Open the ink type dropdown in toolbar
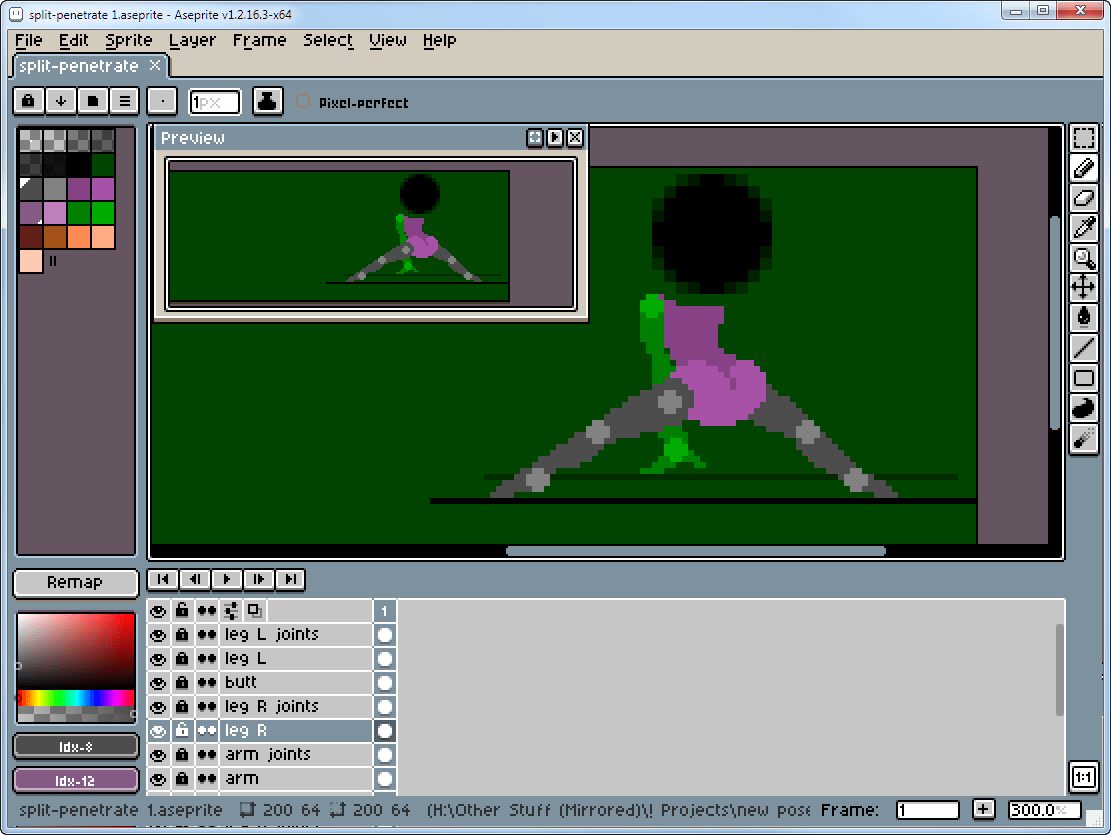The width and height of the screenshot is (1111, 835). click(267, 101)
